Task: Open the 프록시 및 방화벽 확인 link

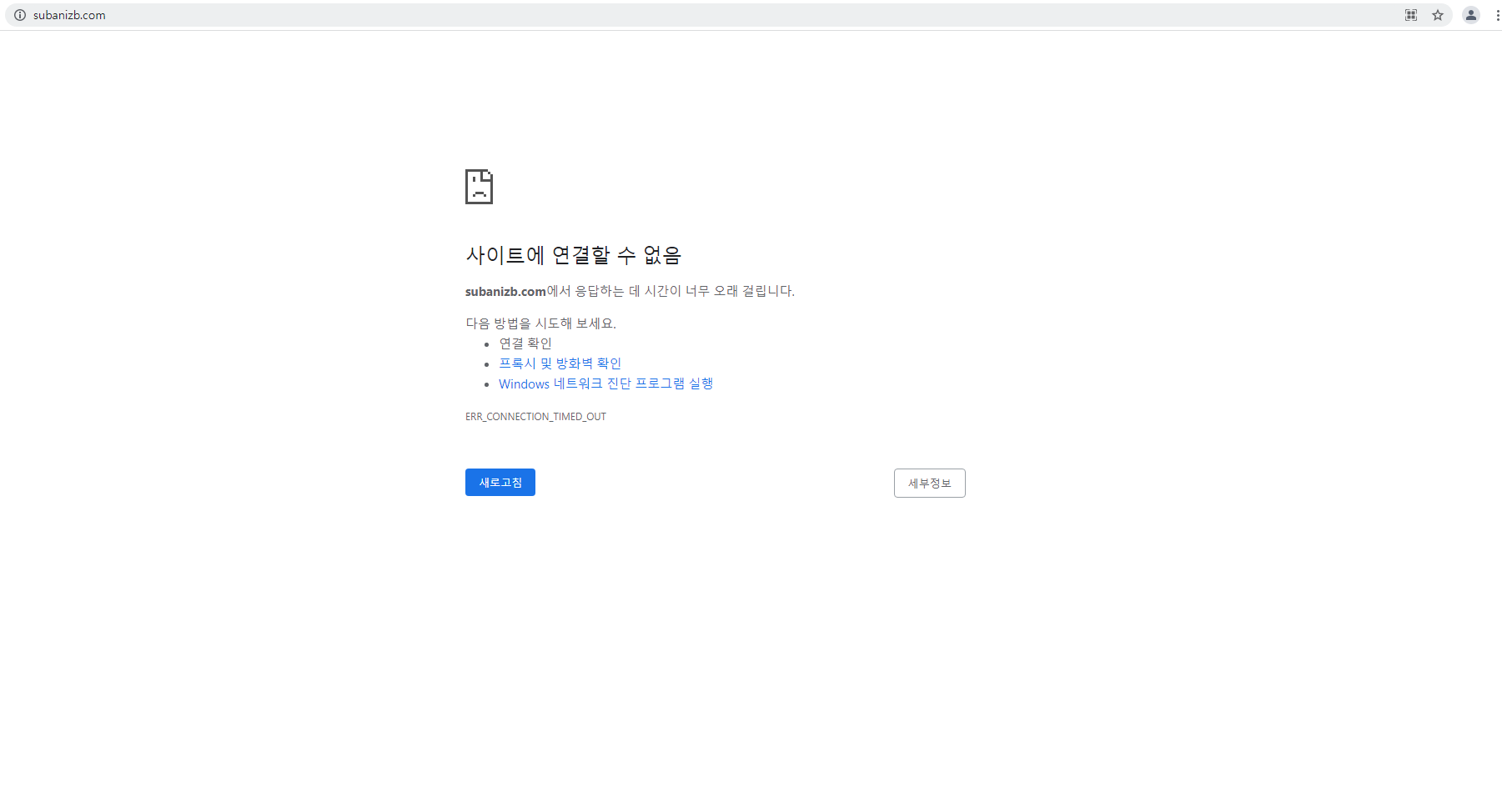Action: (x=560, y=363)
